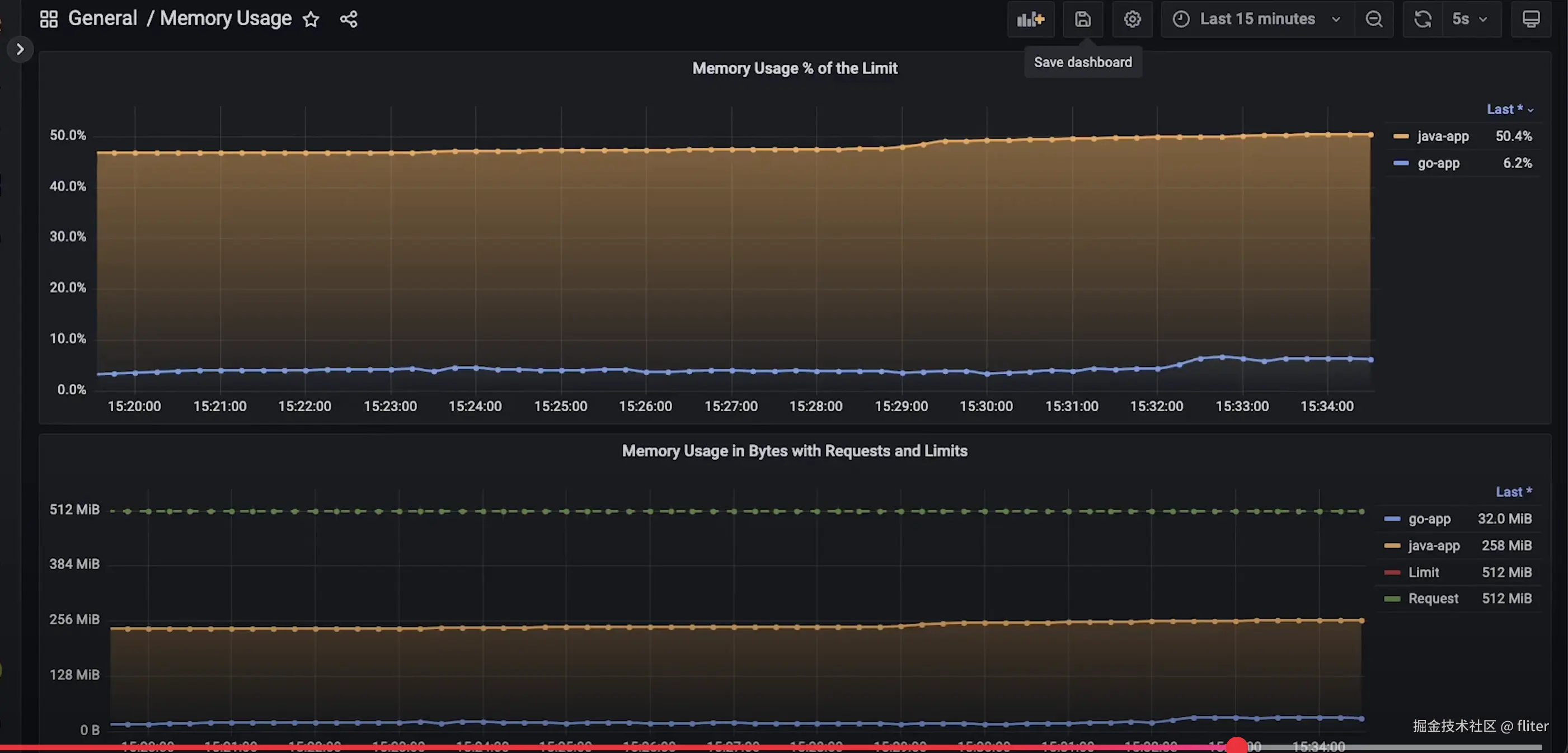Click the refresh dashboard icon
The width and height of the screenshot is (1568, 753).
coord(1422,20)
